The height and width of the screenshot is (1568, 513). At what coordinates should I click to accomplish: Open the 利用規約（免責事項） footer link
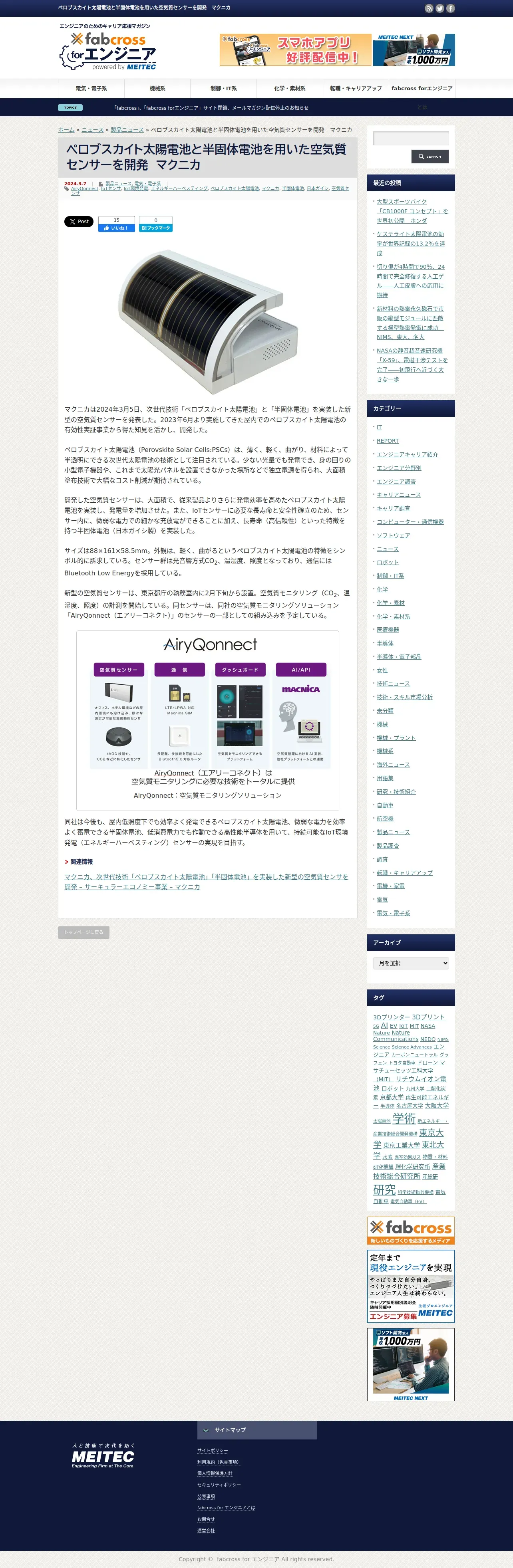[219, 1462]
